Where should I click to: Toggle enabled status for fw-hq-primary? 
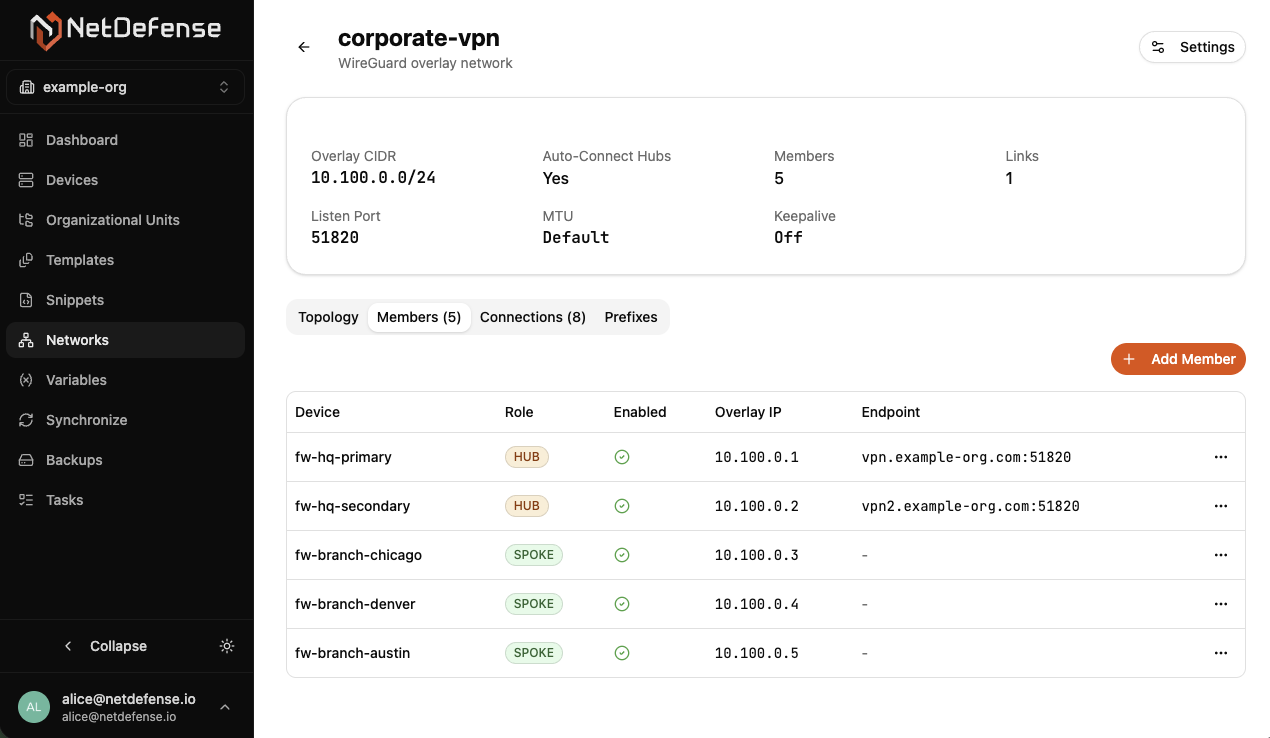click(x=621, y=457)
